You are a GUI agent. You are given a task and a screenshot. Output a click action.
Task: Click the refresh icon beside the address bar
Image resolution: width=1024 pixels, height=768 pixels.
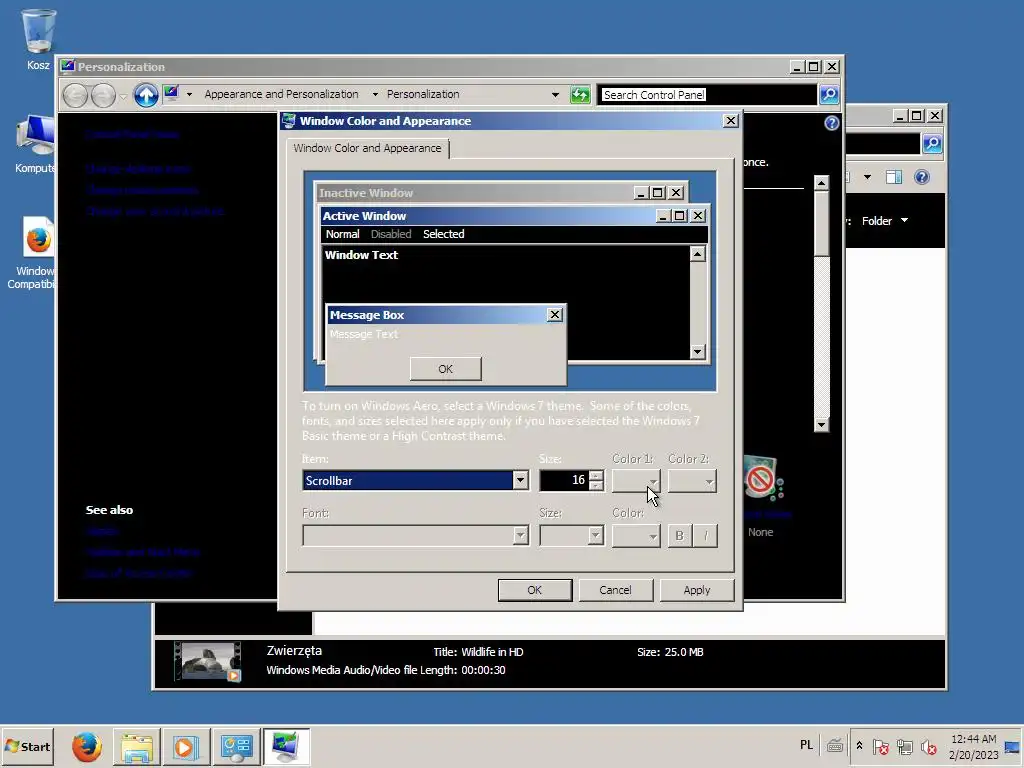(x=580, y=95)
